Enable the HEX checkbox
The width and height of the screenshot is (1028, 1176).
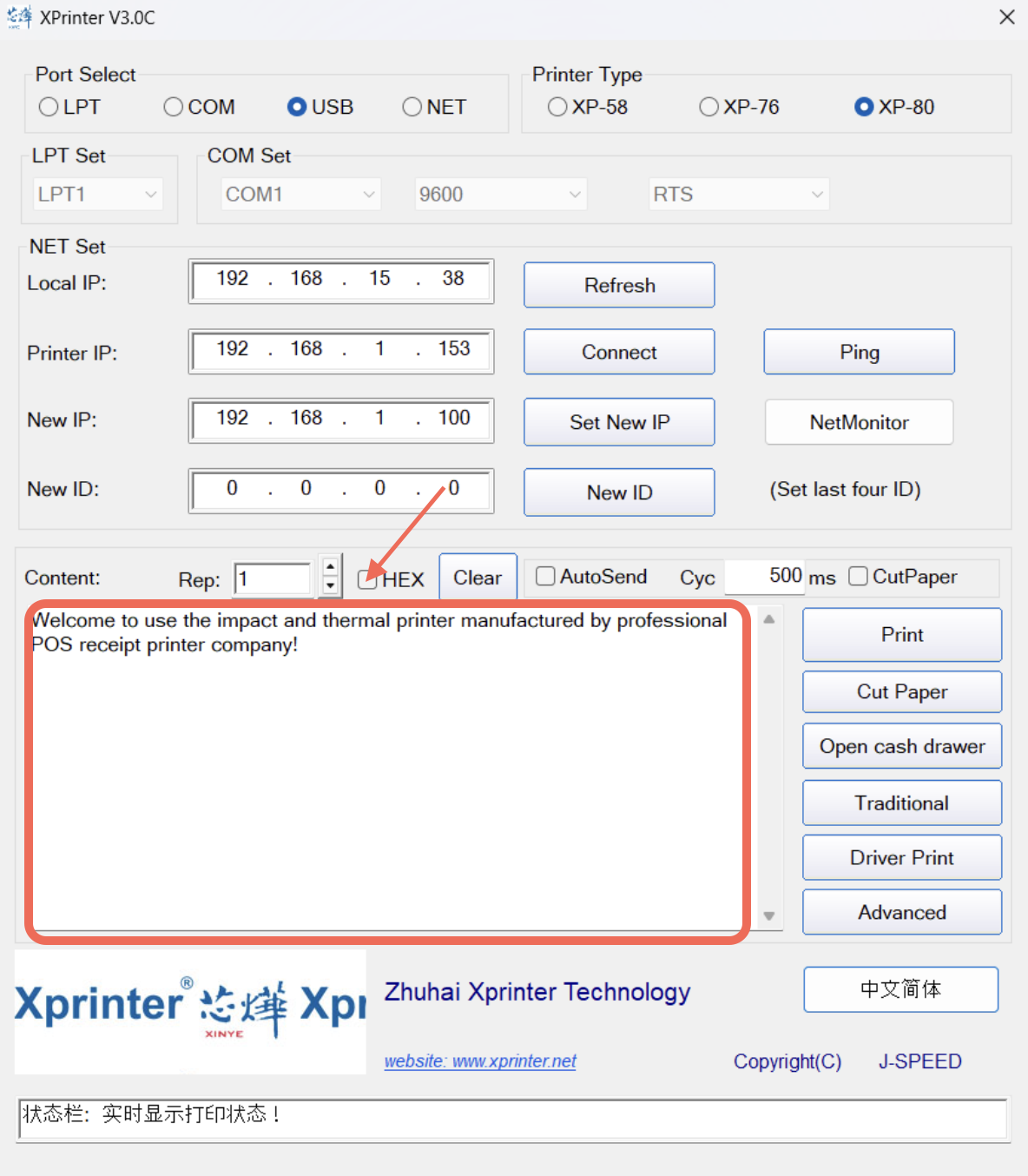[367, 579]
